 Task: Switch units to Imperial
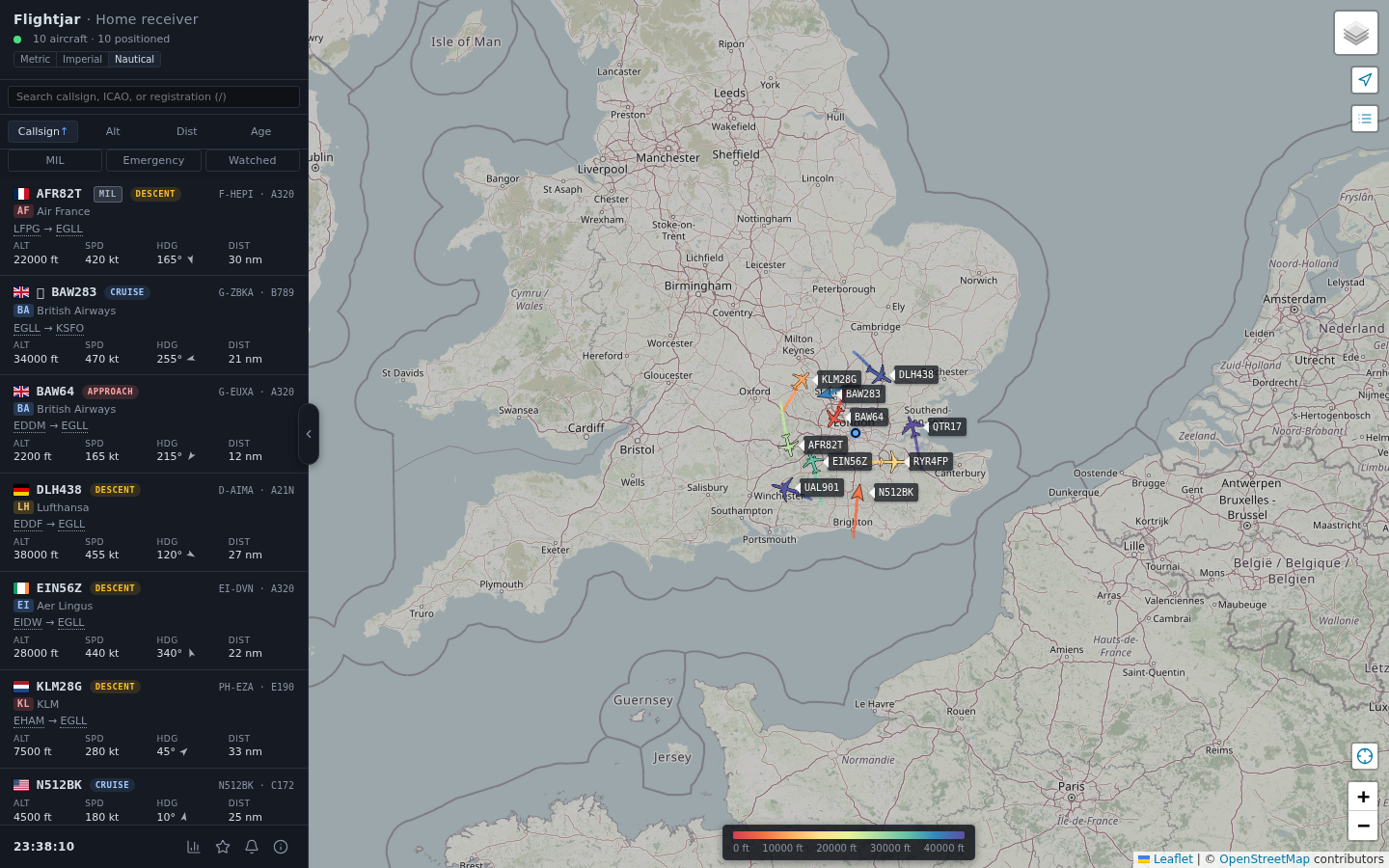tap(82, 59)
